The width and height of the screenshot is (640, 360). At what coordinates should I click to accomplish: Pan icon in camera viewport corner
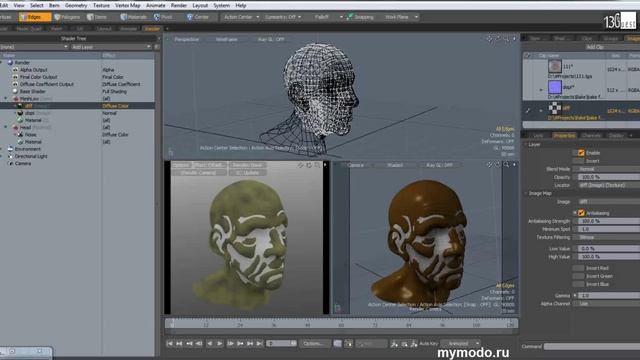[489, 164]
